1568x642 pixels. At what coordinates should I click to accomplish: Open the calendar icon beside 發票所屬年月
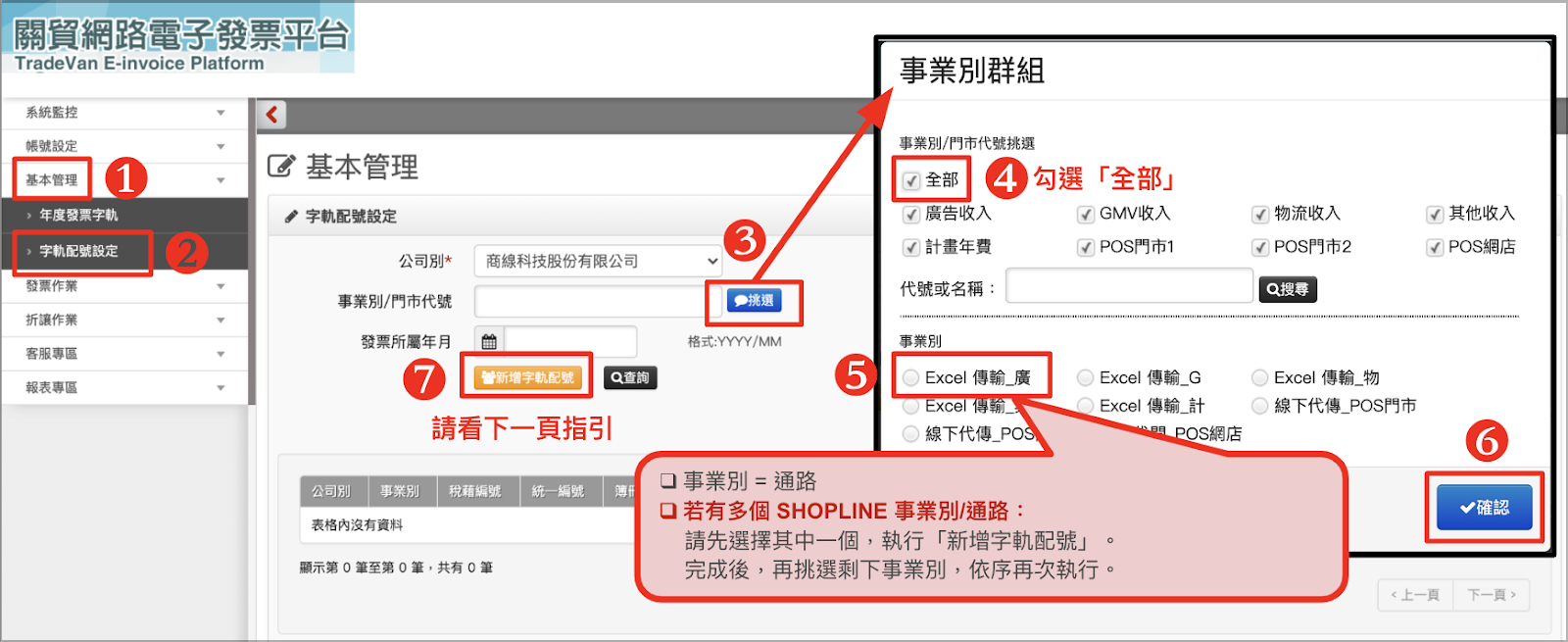tap(489, 341)
